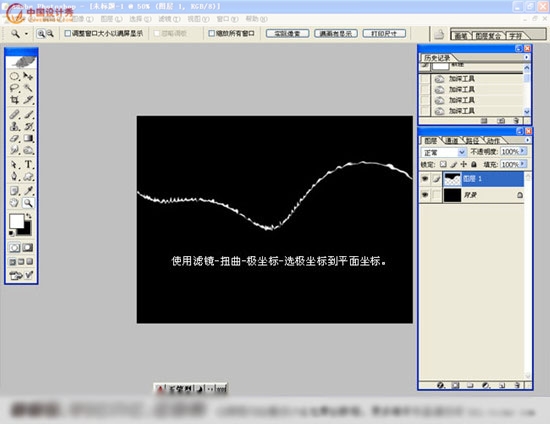Open blend mode 正常 dropdown
550x424 pixels.
(x=443, y=152)
